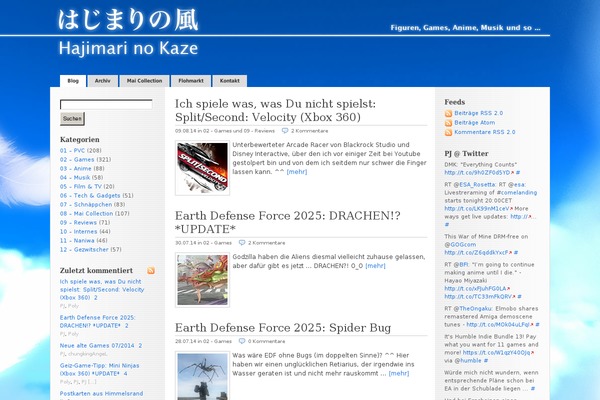Select category 05 - Film & TV

click(81, 186)
